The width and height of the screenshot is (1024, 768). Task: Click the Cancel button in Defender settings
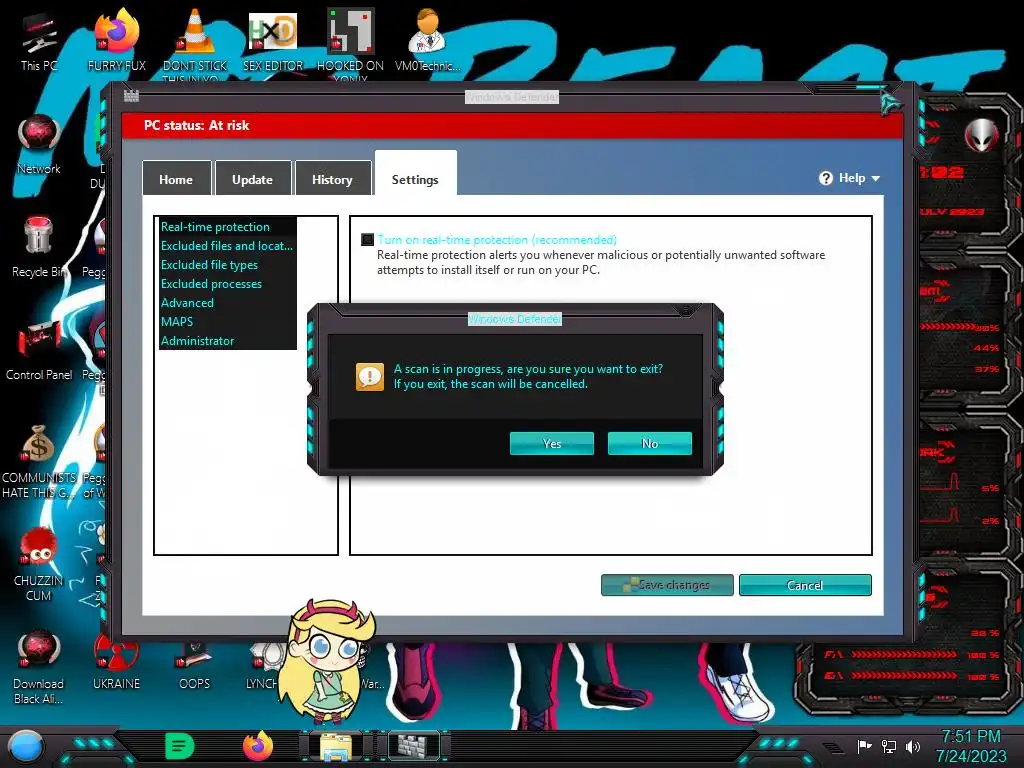805,584
